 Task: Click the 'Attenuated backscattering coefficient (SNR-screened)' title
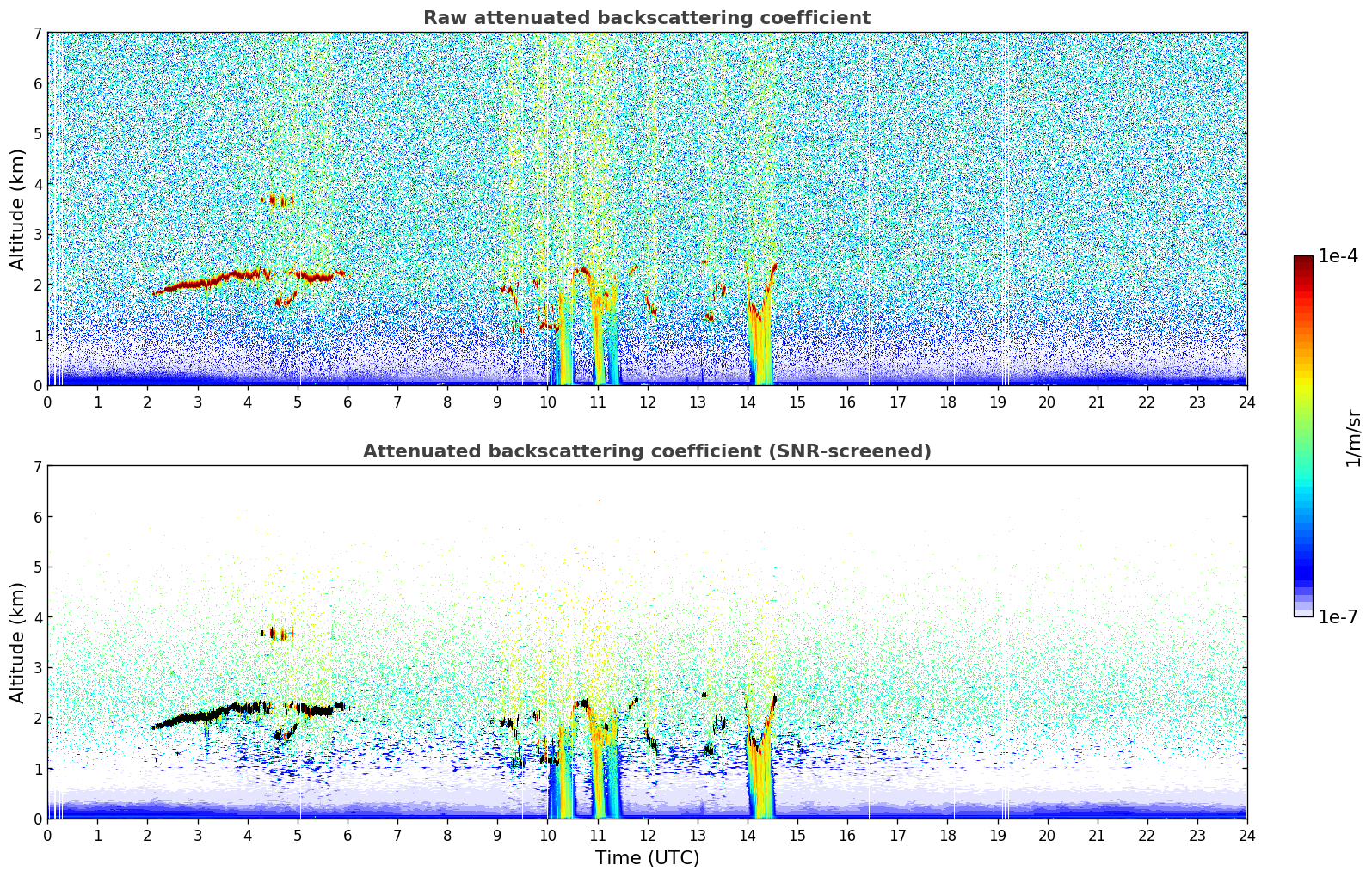pyautogui.click(x=647, y=451)
